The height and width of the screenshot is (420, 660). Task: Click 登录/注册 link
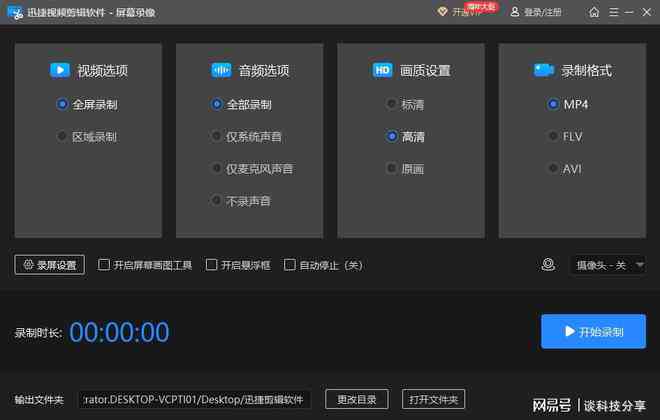(543, 12)
